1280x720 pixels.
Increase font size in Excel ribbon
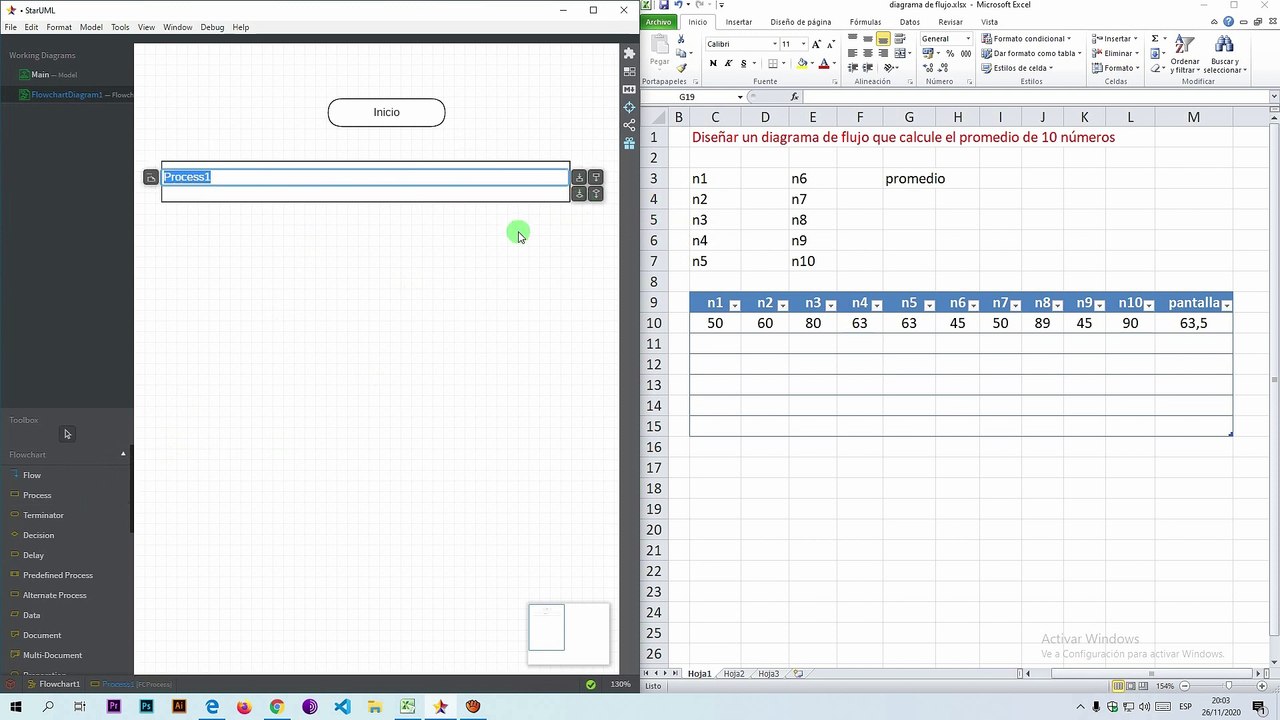[x=817, y=44]
